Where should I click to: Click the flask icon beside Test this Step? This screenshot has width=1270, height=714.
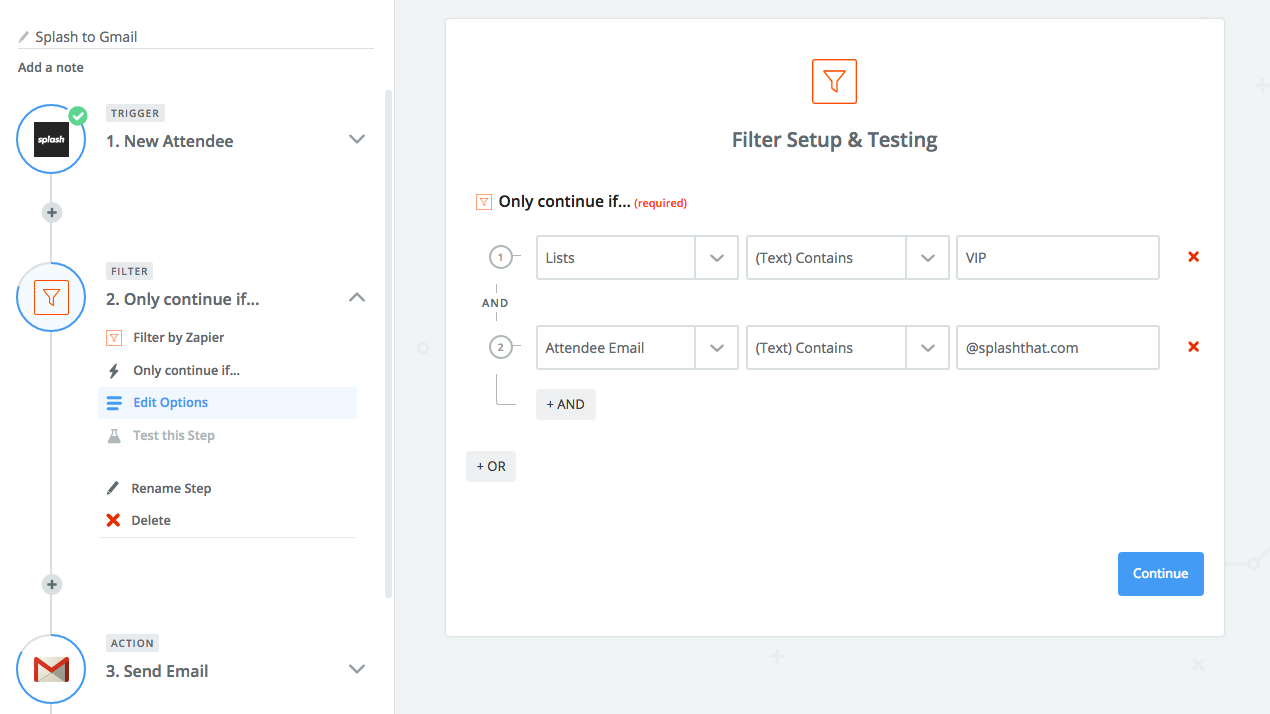point(114,435)
